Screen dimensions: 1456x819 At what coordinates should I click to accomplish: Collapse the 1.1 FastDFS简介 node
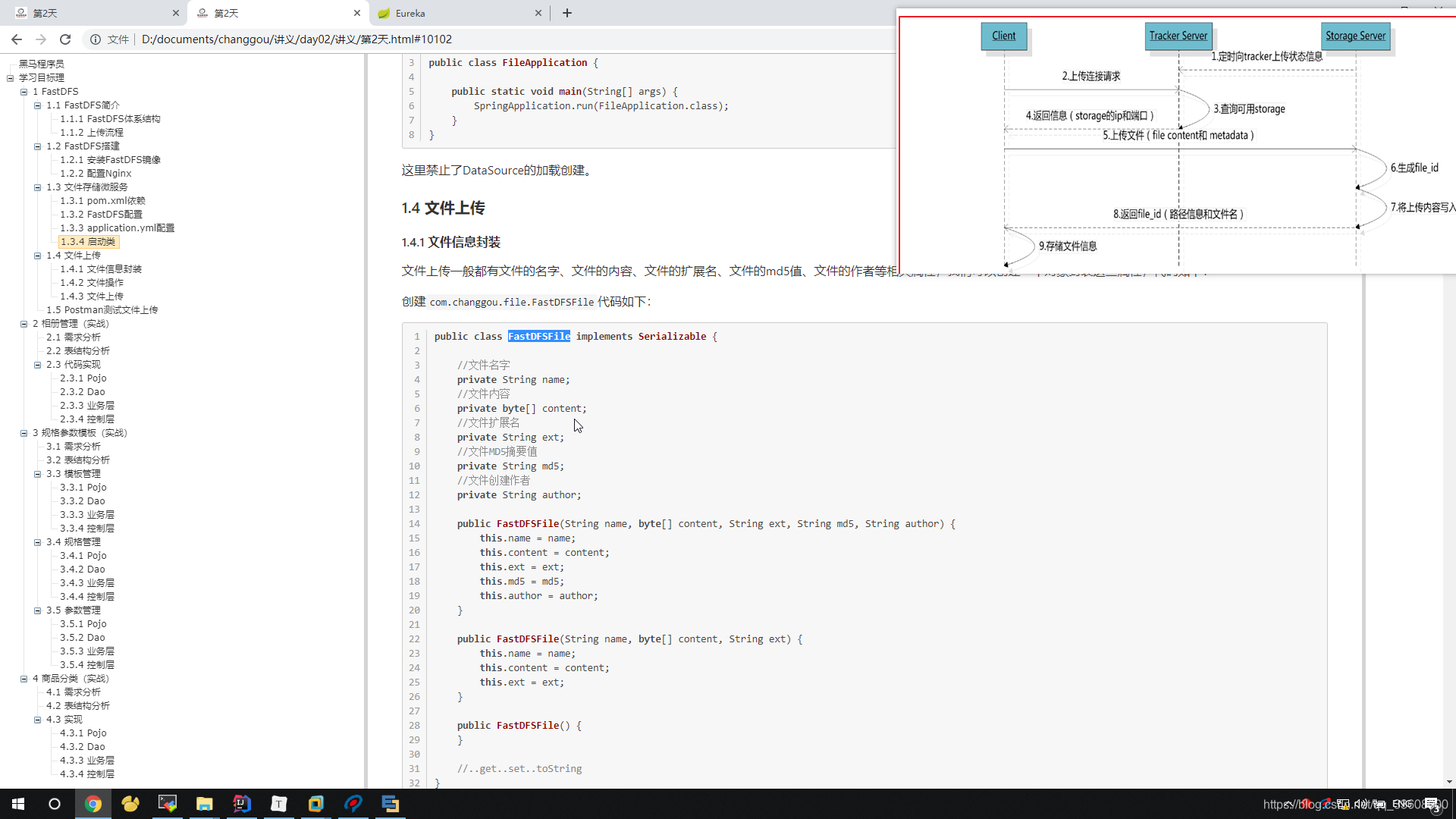click(x=38, y=105)
